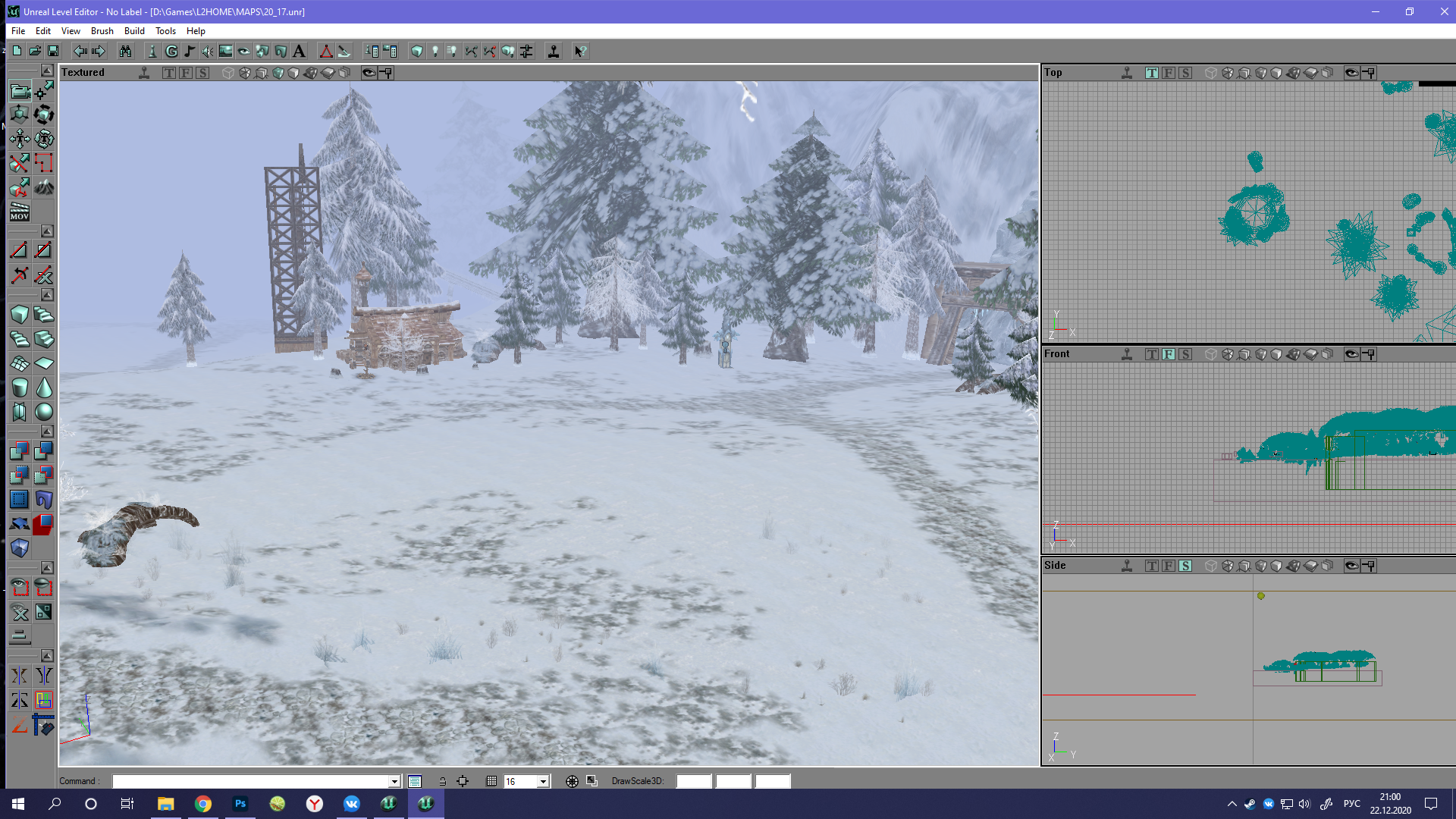Click the Save level toolbar button
Viewport: 1456px width, 819px height.
coord(53,52)
